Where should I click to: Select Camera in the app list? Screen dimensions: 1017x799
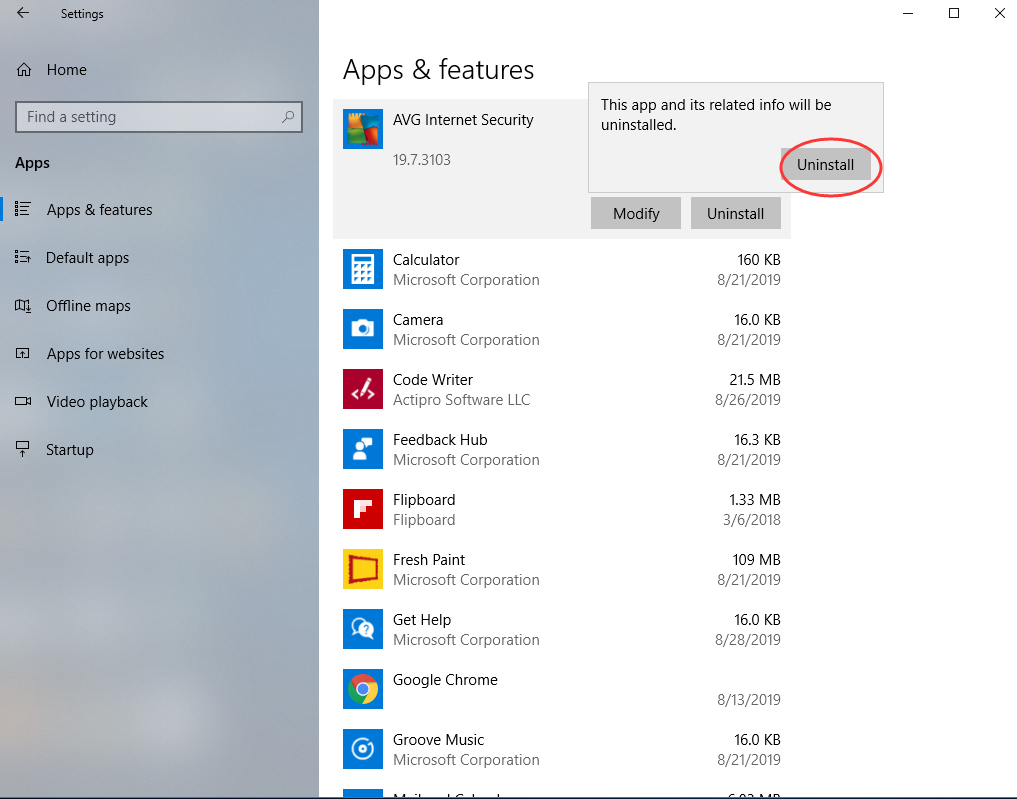tap(562, 329)
